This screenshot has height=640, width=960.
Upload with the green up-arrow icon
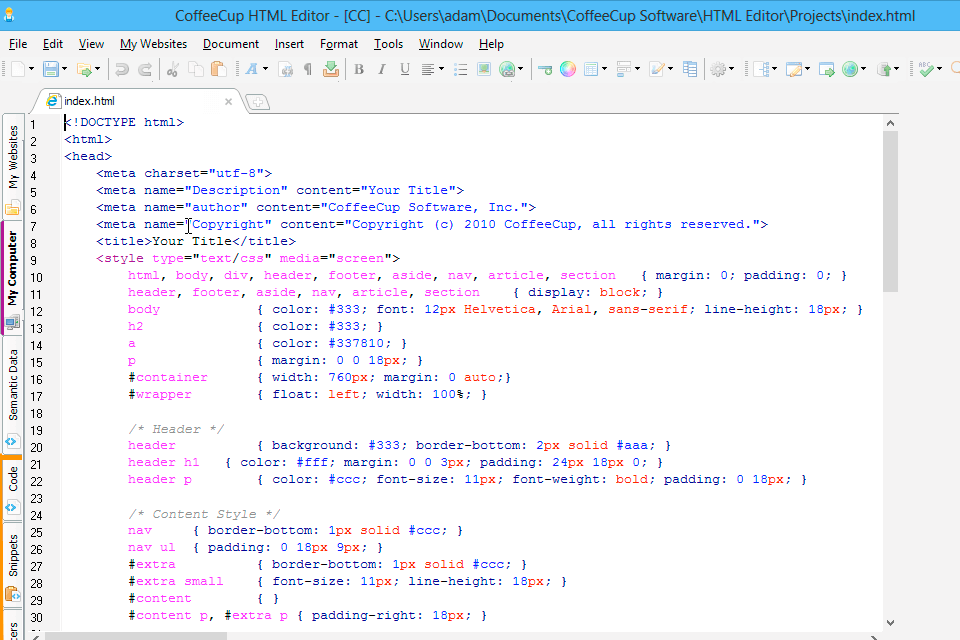point(884,69)
